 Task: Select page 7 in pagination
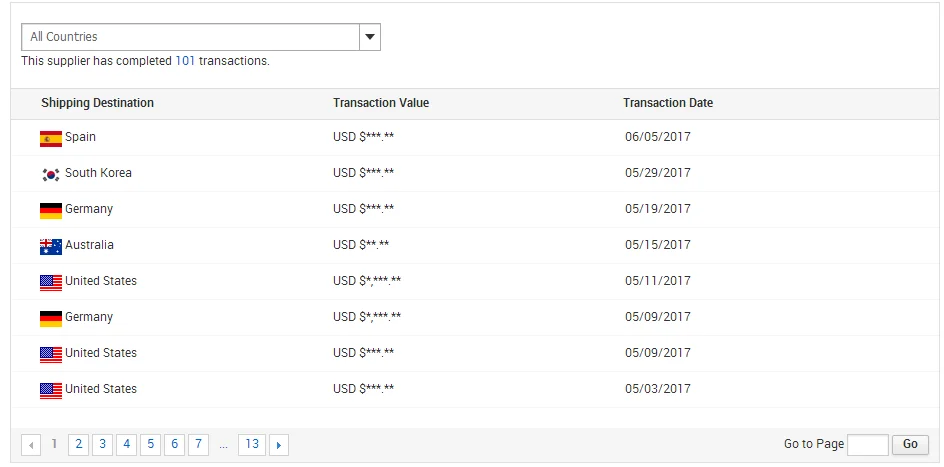[x=198, y=444]
